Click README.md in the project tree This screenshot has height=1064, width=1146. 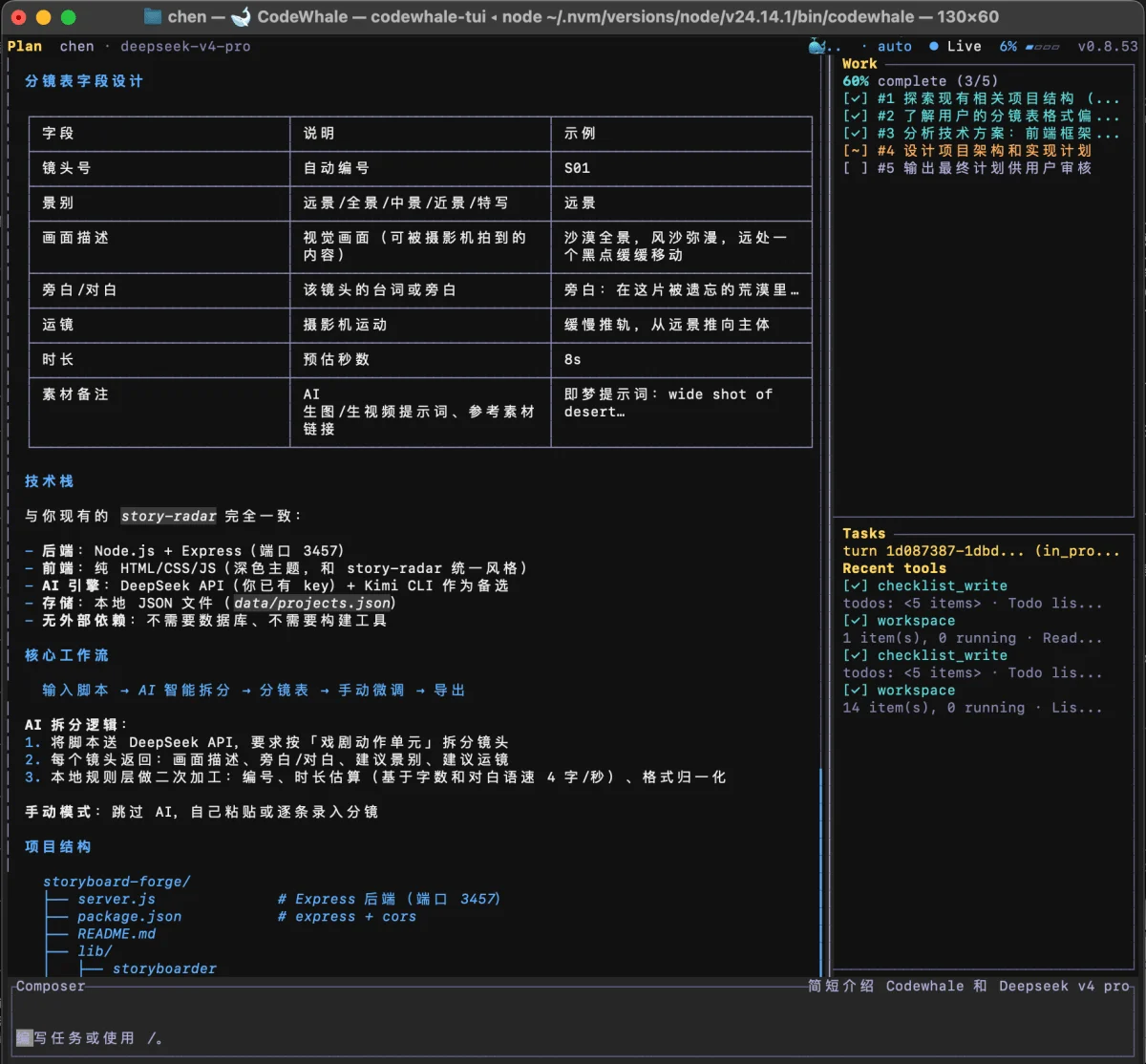[x=117, y=933]
